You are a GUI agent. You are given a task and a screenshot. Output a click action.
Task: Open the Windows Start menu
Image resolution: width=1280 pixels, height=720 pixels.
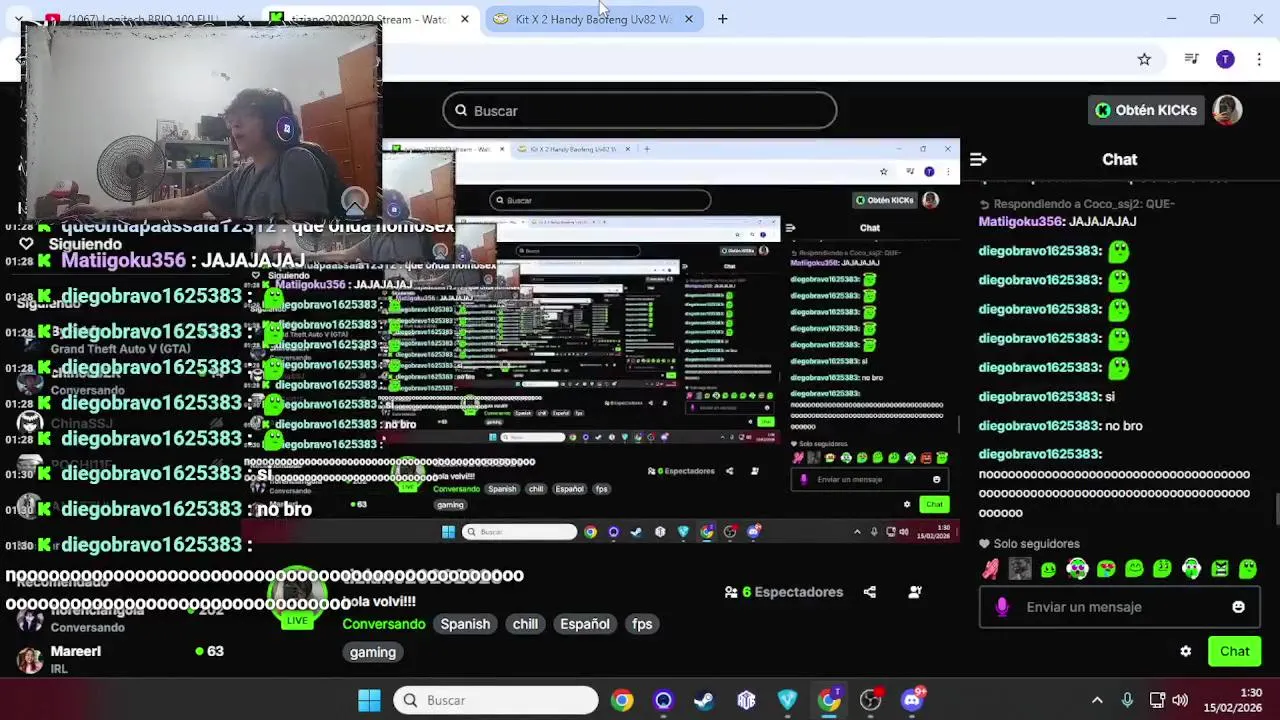point(369,700)
